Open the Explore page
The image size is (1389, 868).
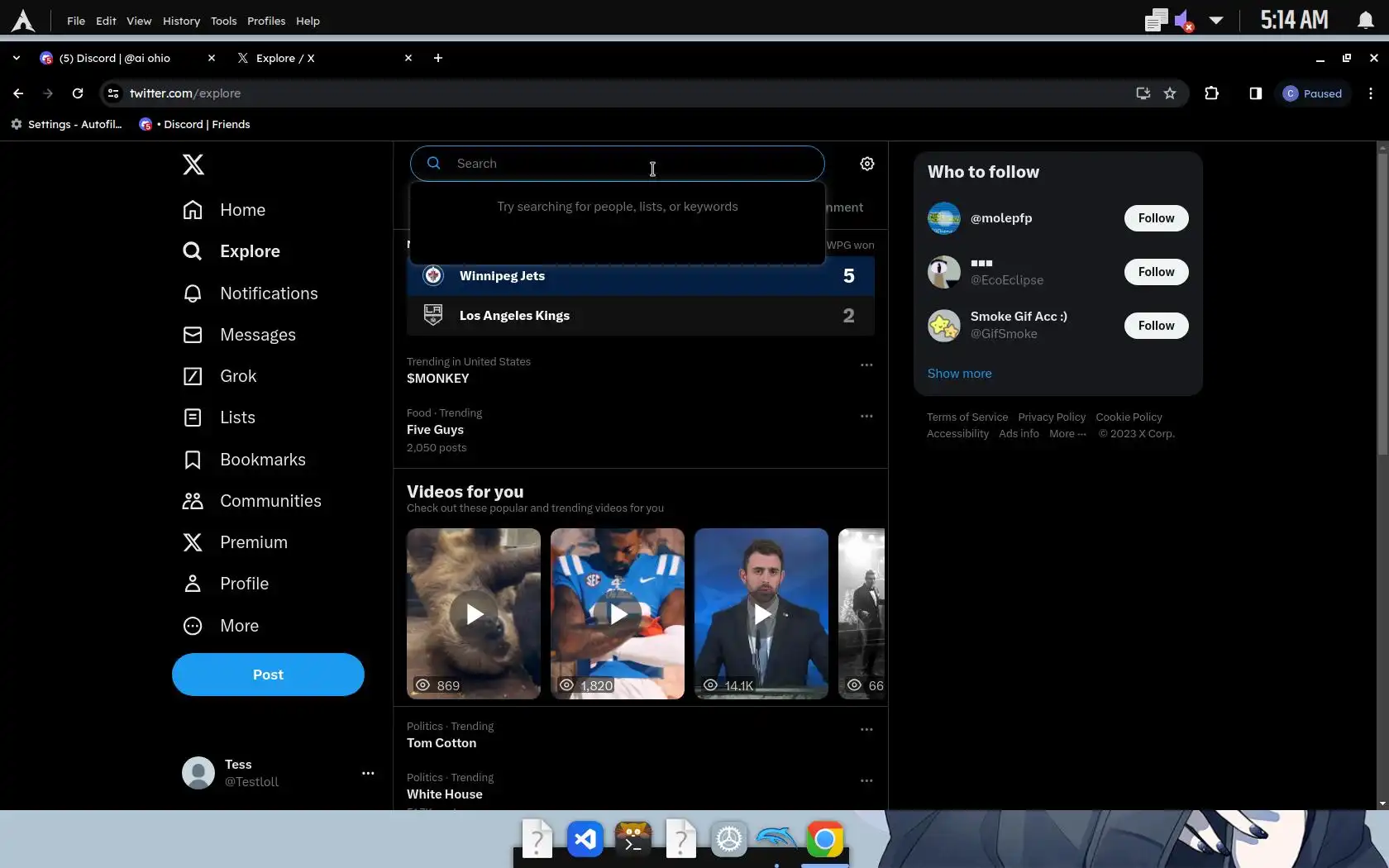point(231,251)
